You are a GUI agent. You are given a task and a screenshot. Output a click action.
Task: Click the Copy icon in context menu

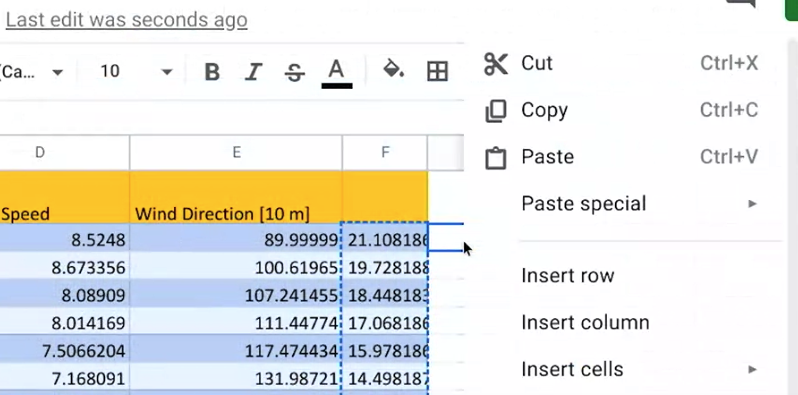495,110
